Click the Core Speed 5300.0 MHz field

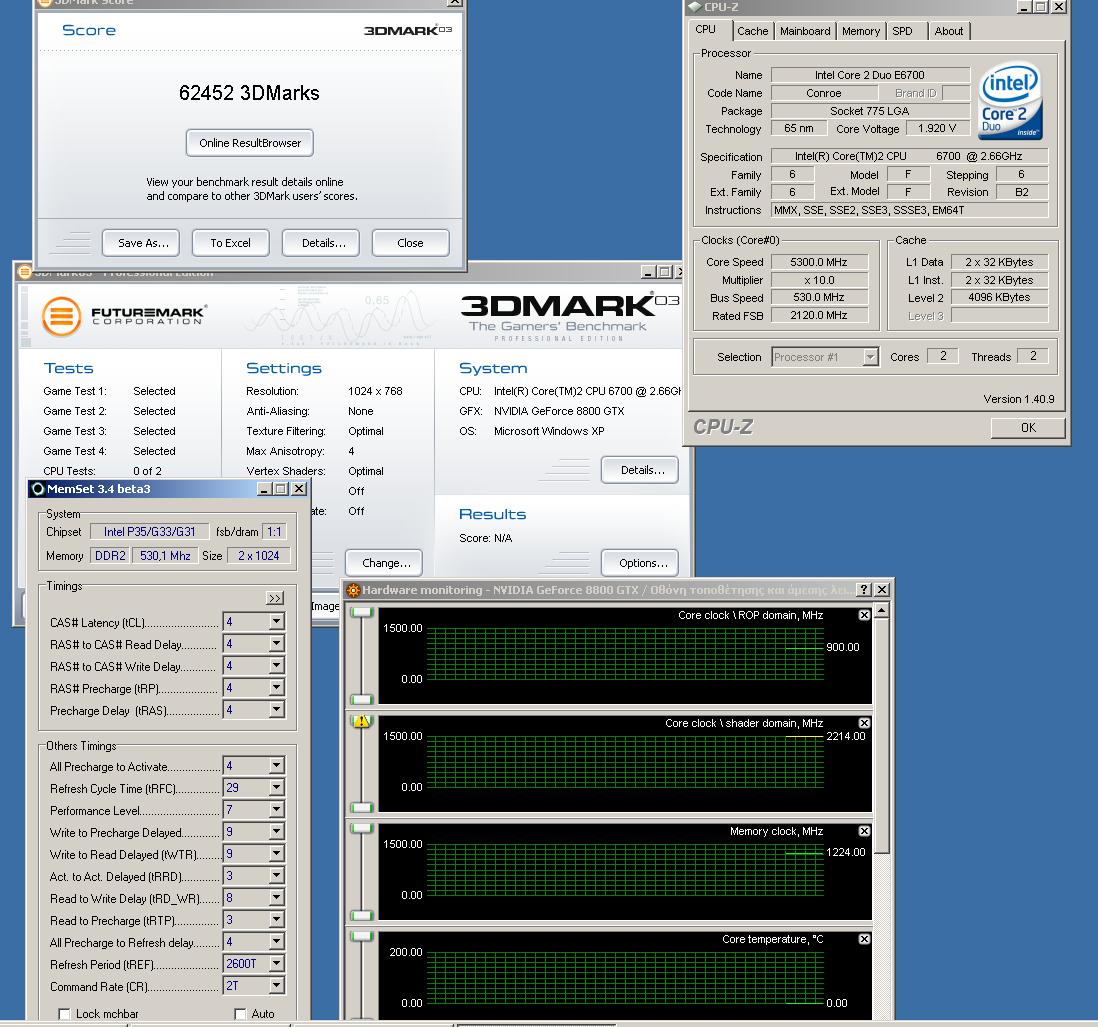tap(819, 262)
